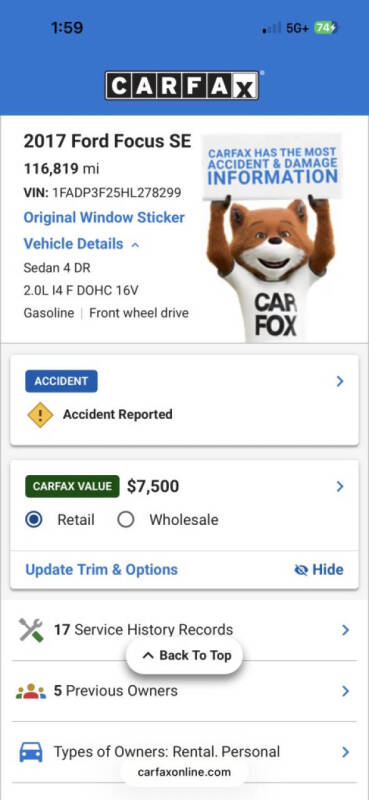Tap the carfaxonline.com address pill
369x800 pixels.
coord(184,772)
